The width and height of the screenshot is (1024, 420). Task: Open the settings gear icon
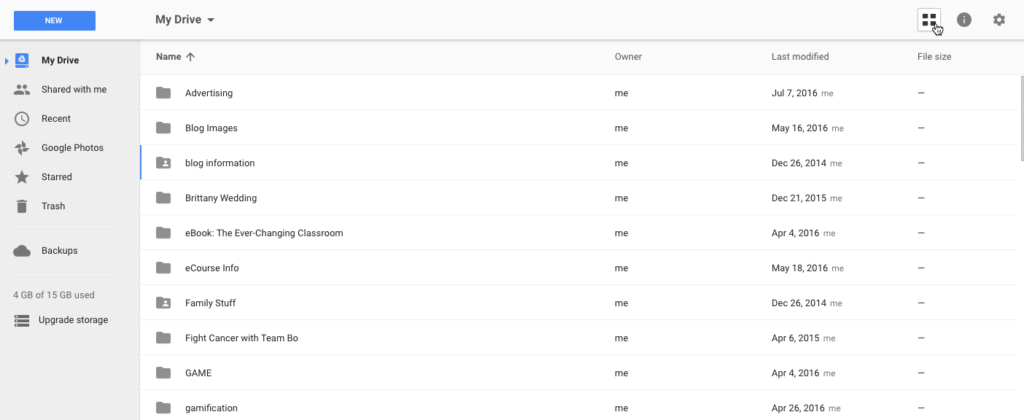(x=999, y=20)
